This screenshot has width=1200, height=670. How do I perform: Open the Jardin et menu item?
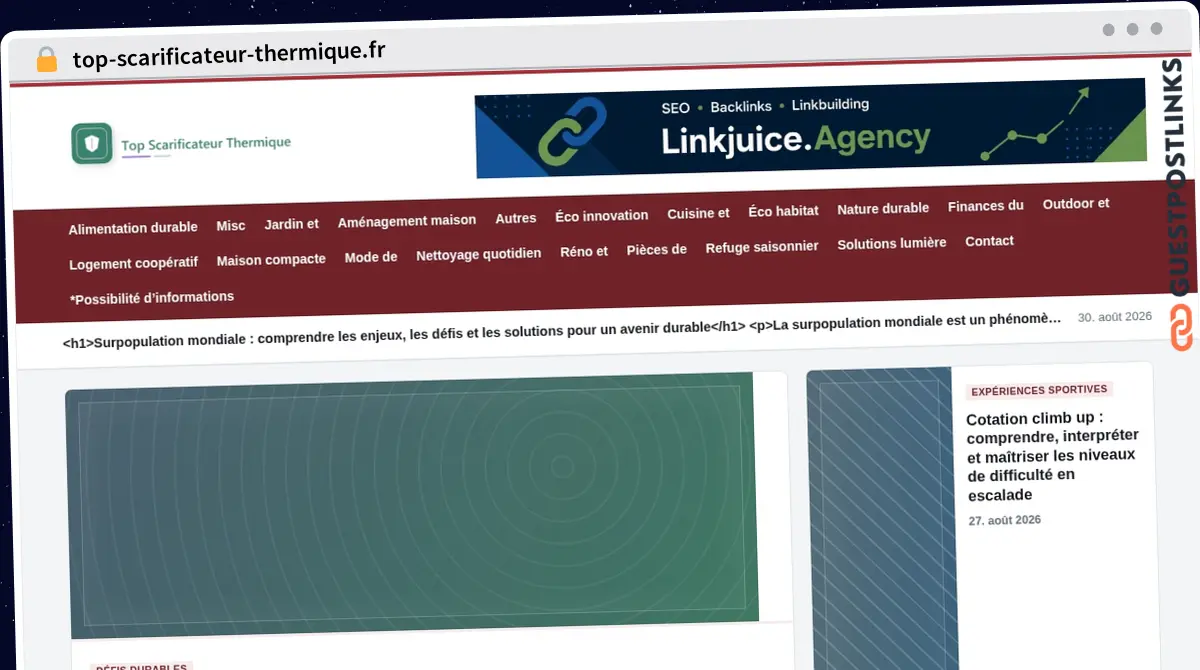coord(292,224)
